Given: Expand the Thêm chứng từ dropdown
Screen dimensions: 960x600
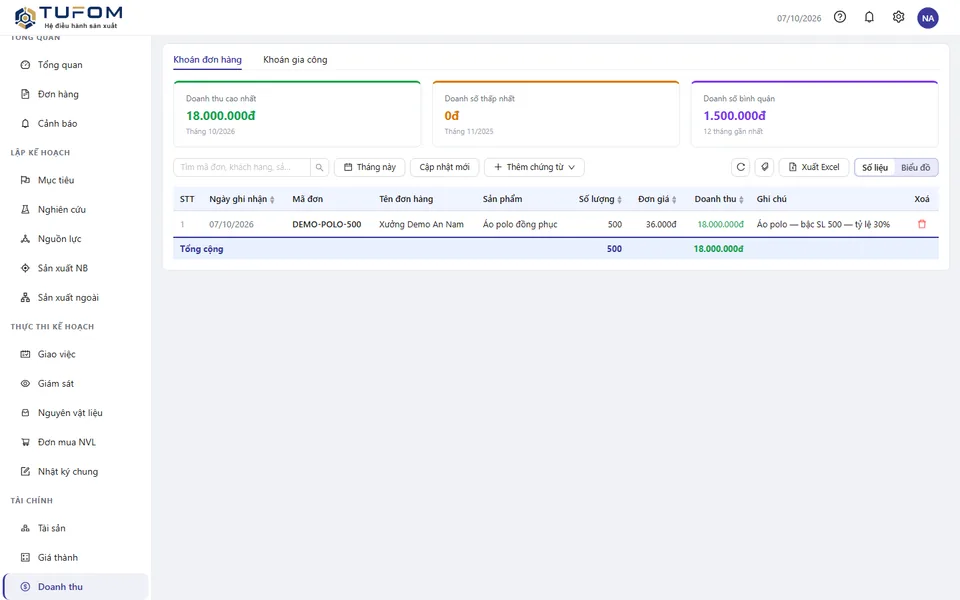Looking at the screenshot, I should pos(534,167).
